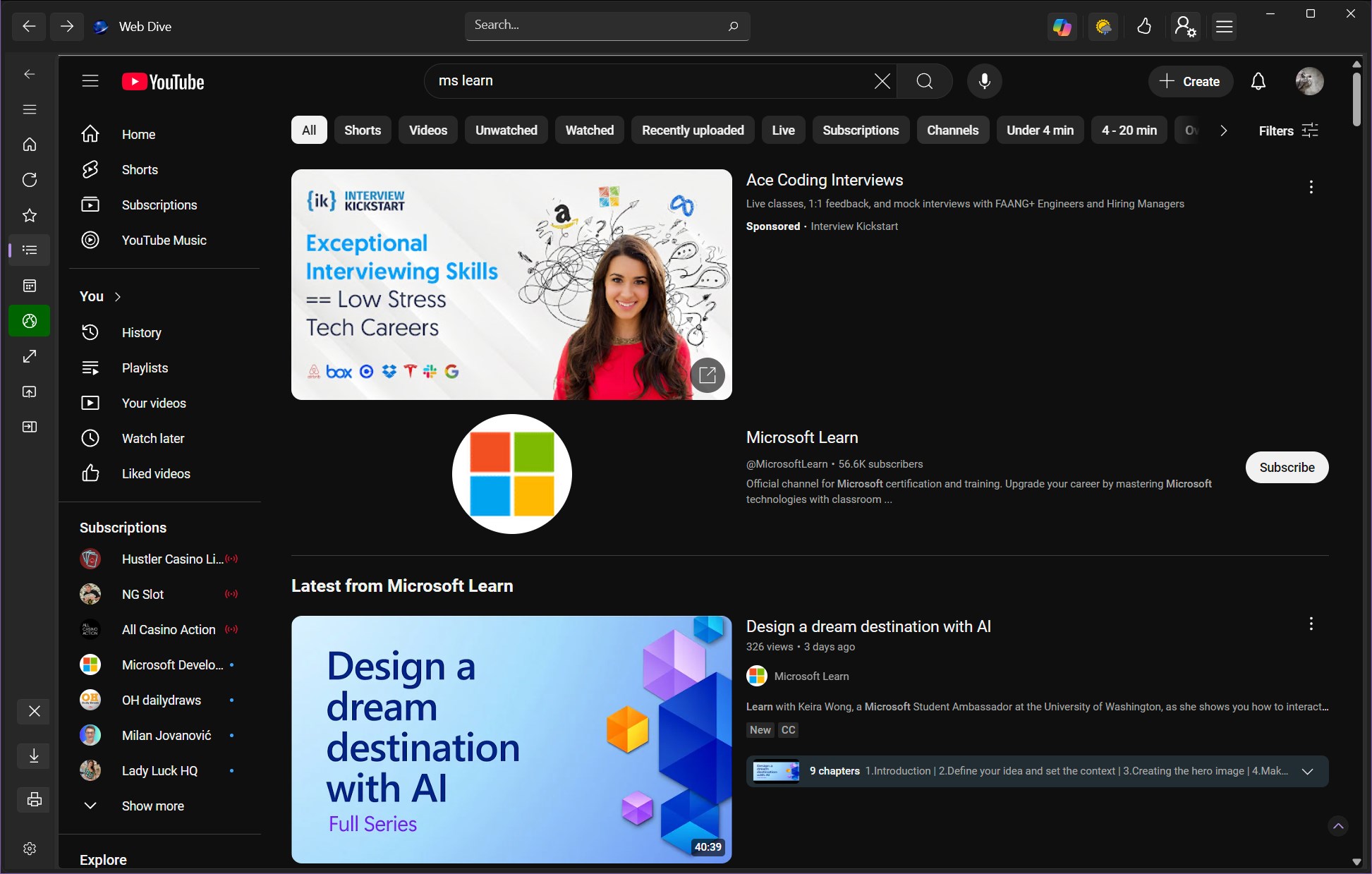This screenshot has width=1372, height=874.
Task: Select the Recently uploaded filter chip
Action: point(692,131)
